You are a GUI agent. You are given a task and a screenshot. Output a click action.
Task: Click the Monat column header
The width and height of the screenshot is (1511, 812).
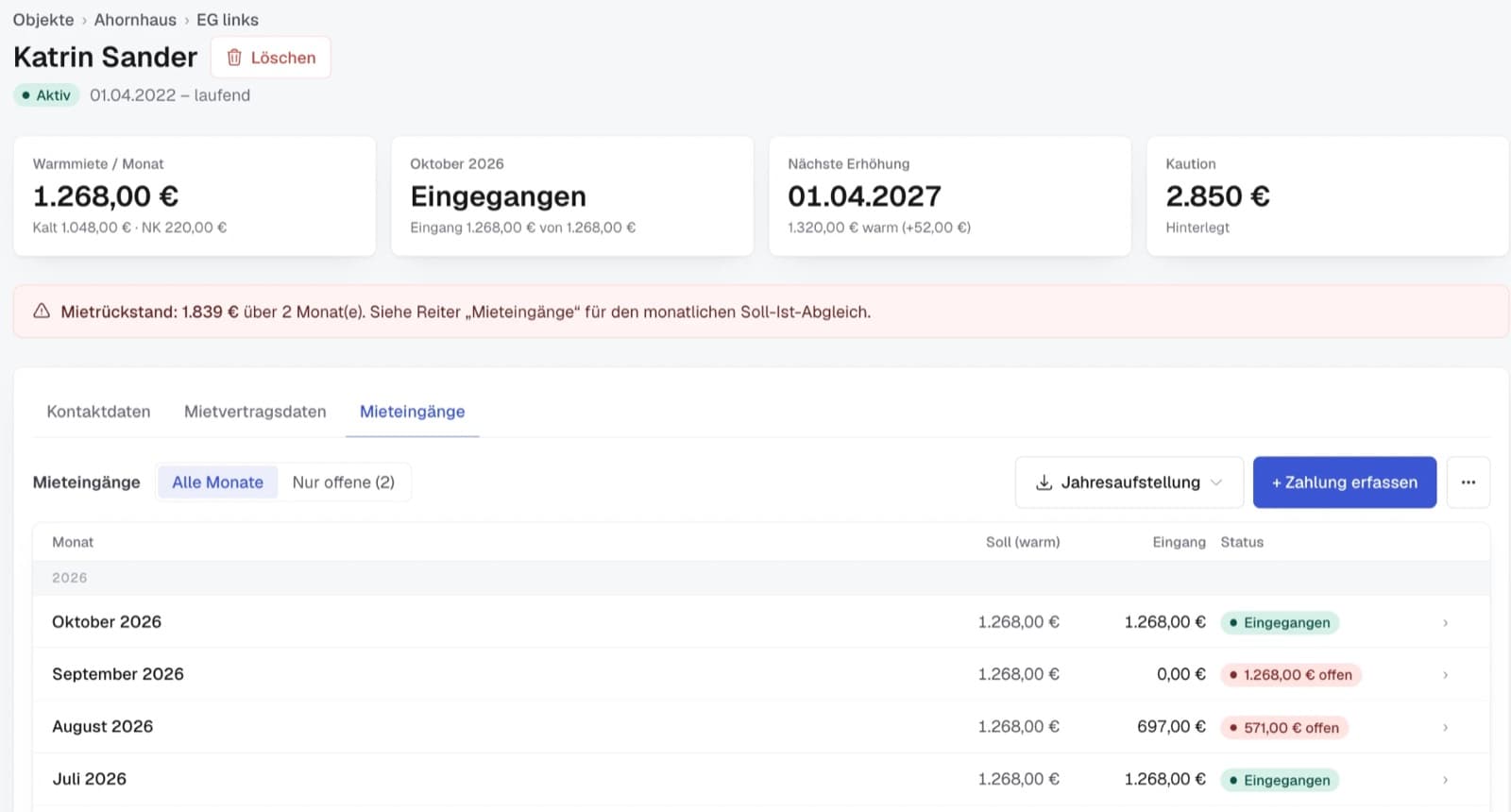[73, 542]
